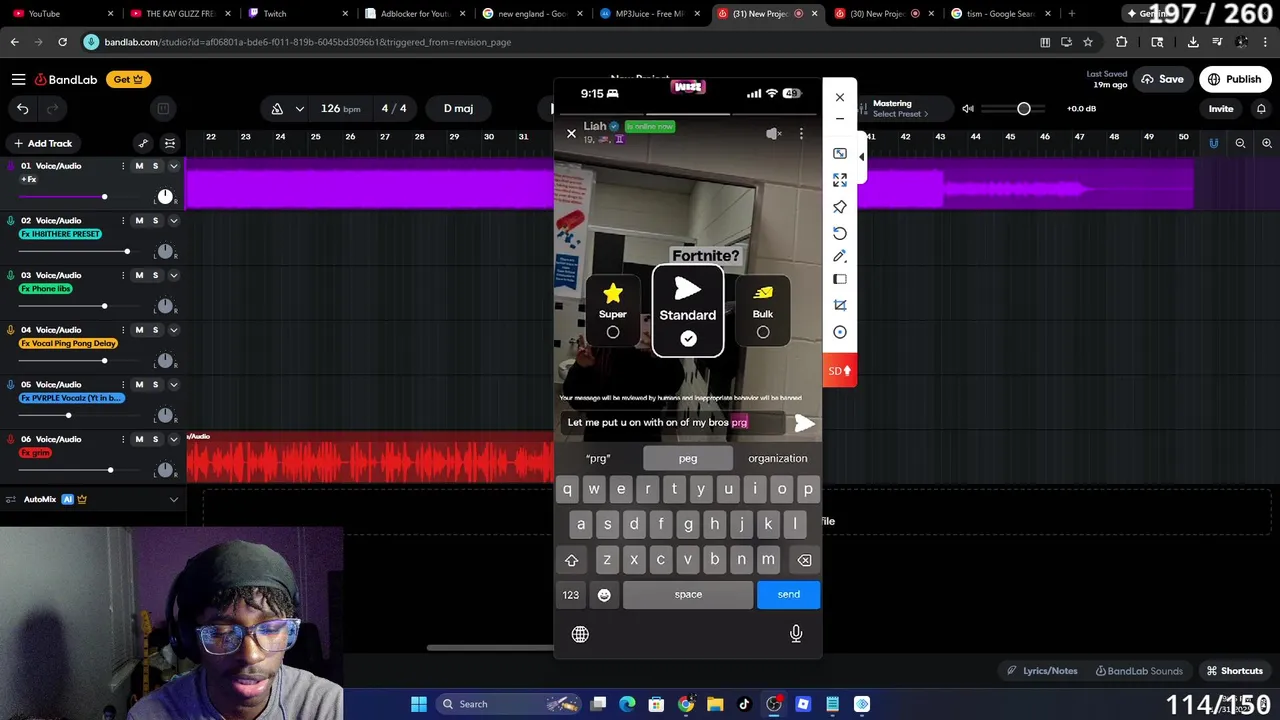Toggle the magnet snap-to-grid icon
The height and width of the screenshot is (720, 1280).
(x=1213, y=143)
